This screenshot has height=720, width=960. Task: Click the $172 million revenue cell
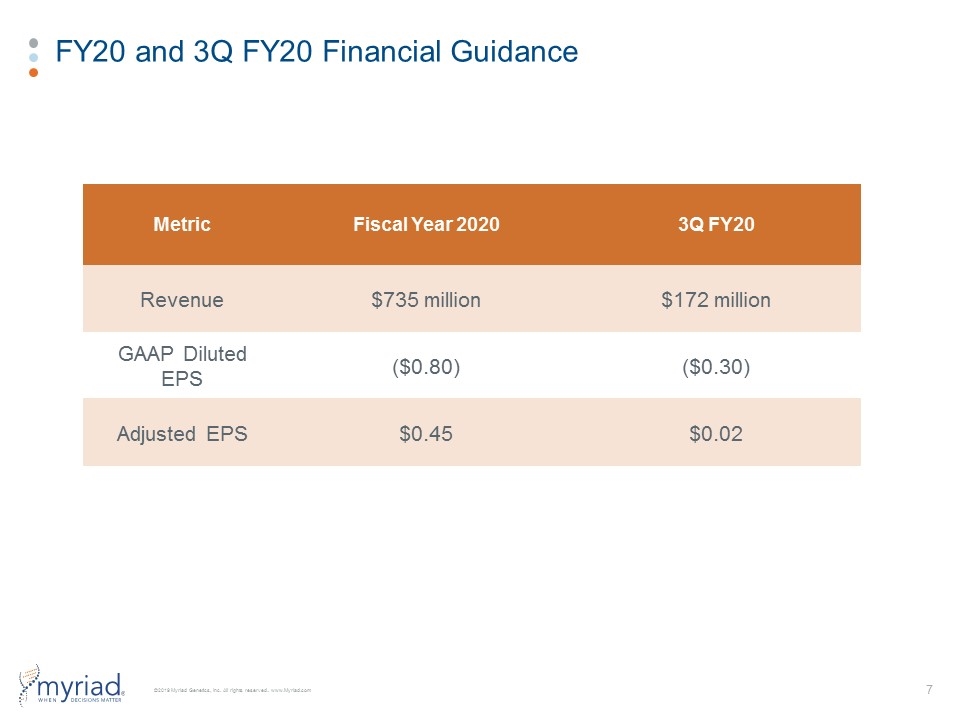716,300
